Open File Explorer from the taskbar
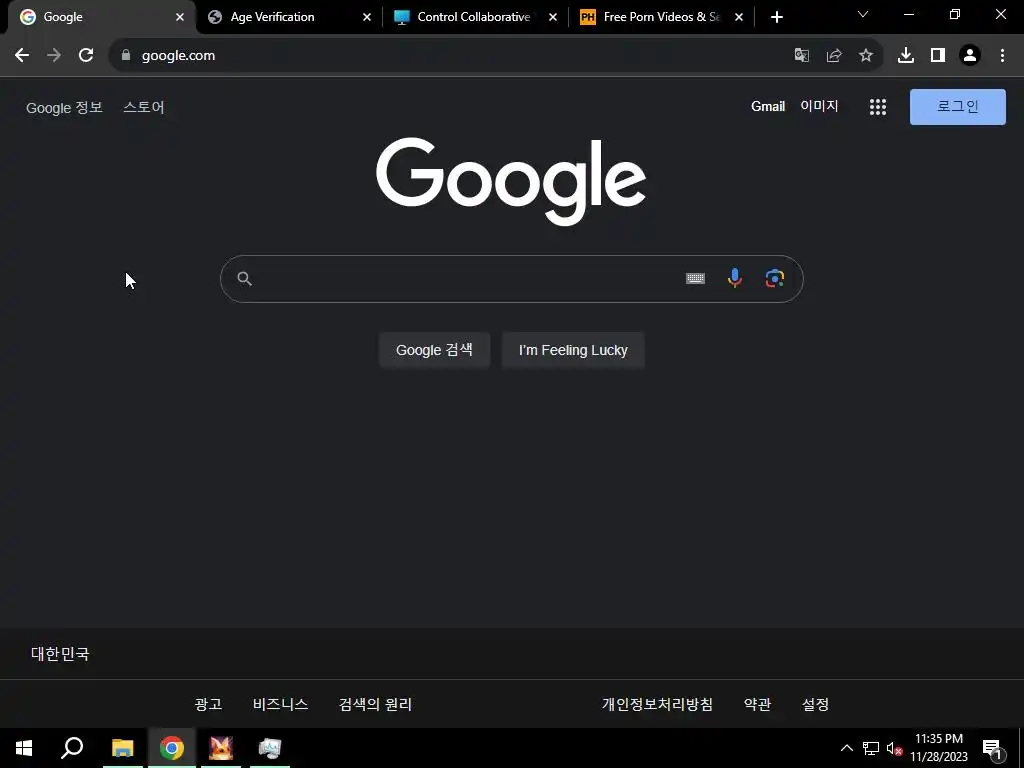Image resolution: width=1024 pixels, height=768 pixels. pyautogui.click(x=122, y=748)
